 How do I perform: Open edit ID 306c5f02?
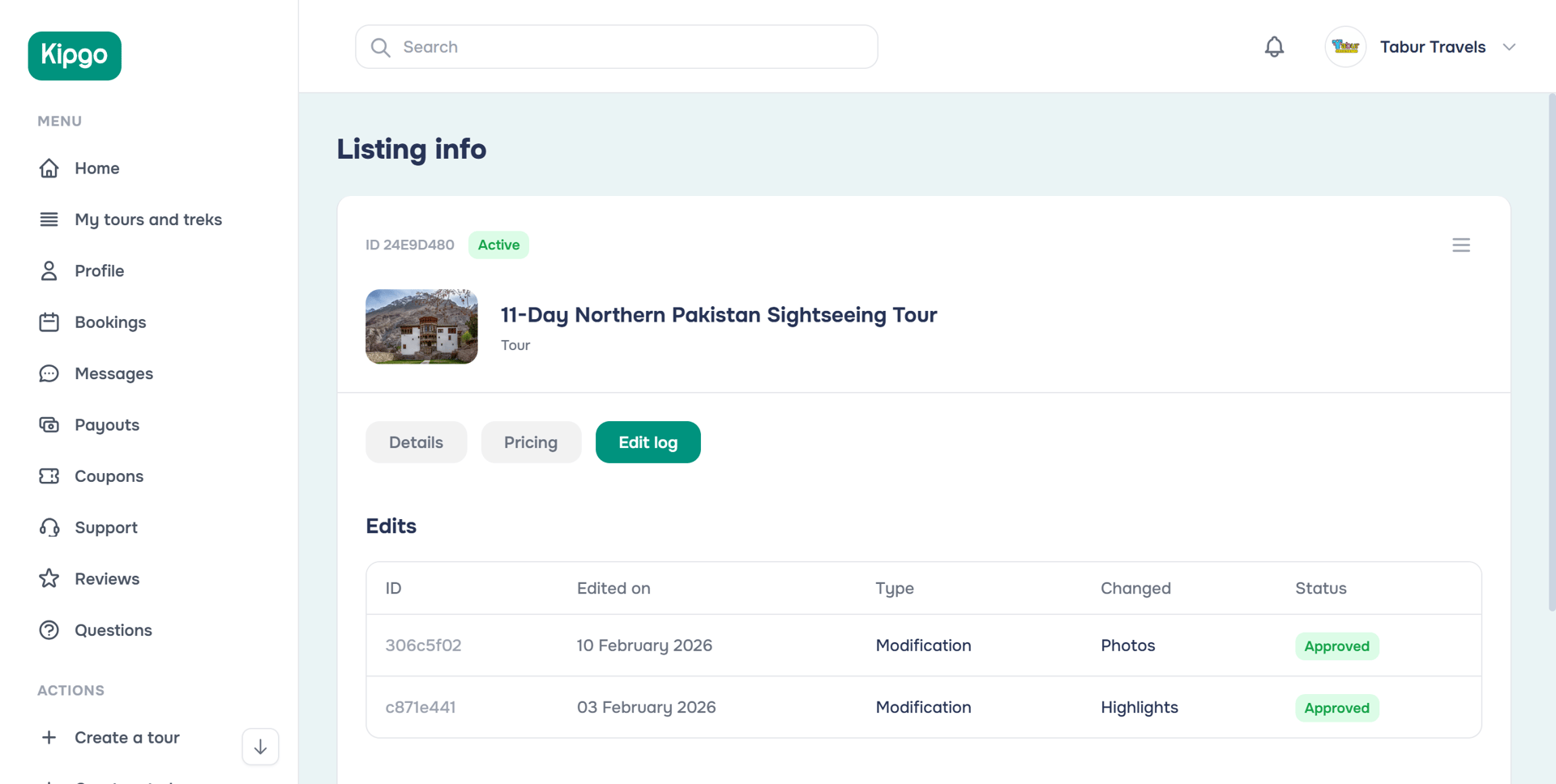[x=423, y=646]
